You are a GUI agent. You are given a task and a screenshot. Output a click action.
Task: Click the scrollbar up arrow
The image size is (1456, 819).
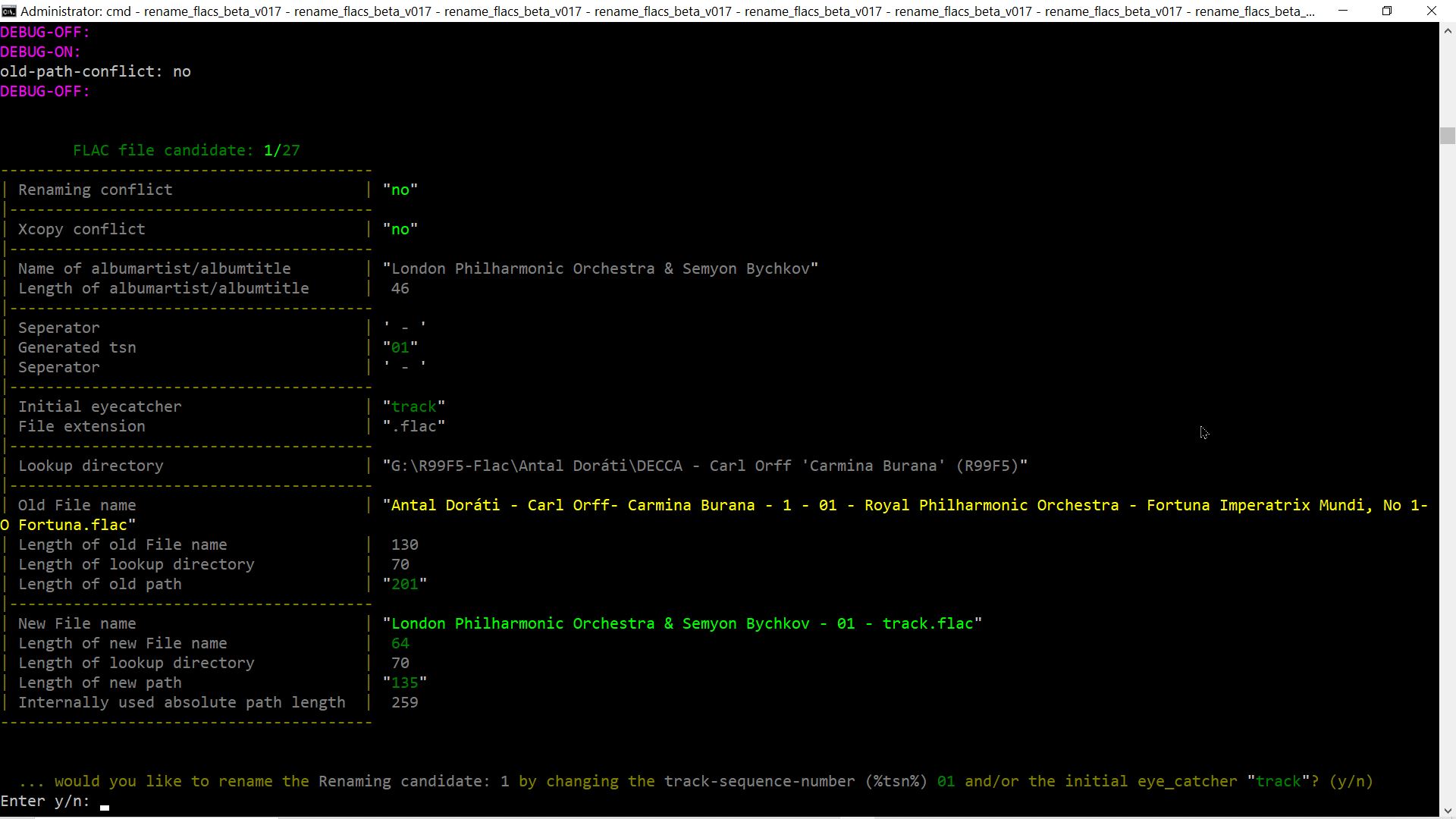1448,31
